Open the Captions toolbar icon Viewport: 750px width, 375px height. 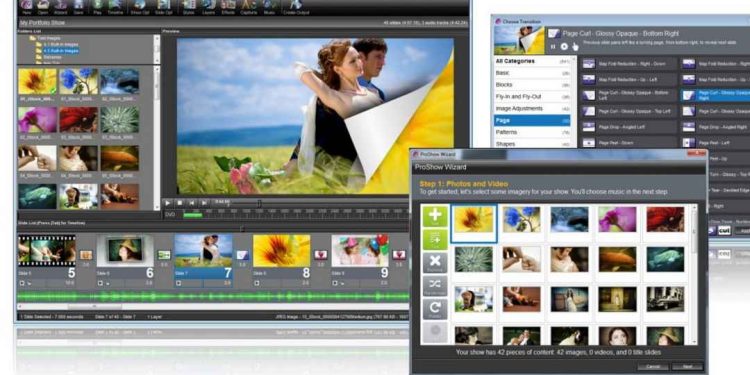point(249,6)
